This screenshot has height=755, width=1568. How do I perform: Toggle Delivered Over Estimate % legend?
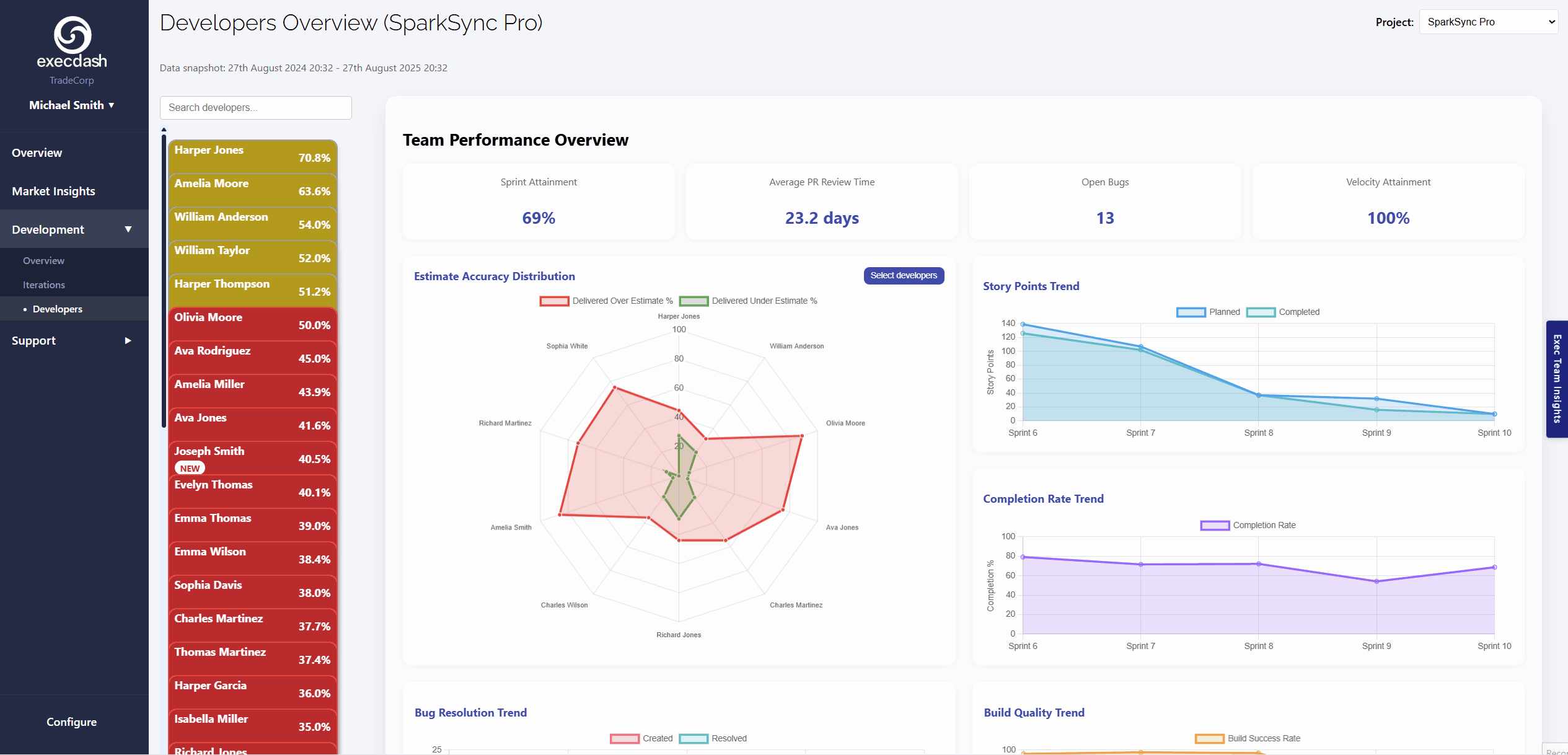(605, 301)
